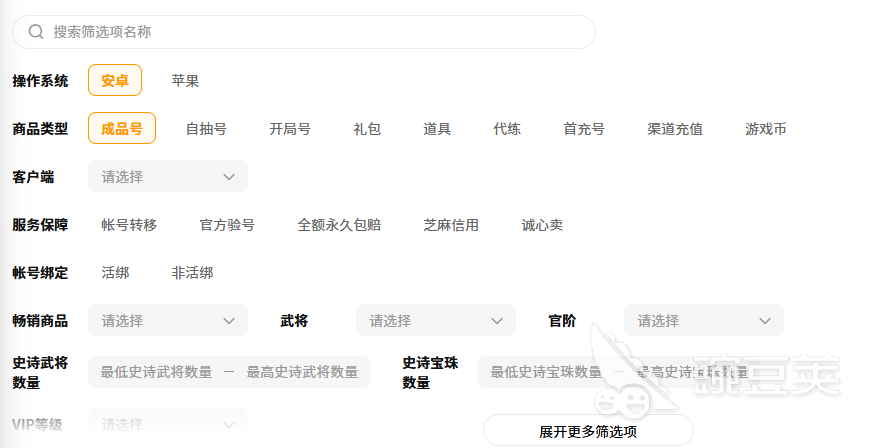Open the 官阶 selection dropdown
878x448 pixels.
pos(704,321)
